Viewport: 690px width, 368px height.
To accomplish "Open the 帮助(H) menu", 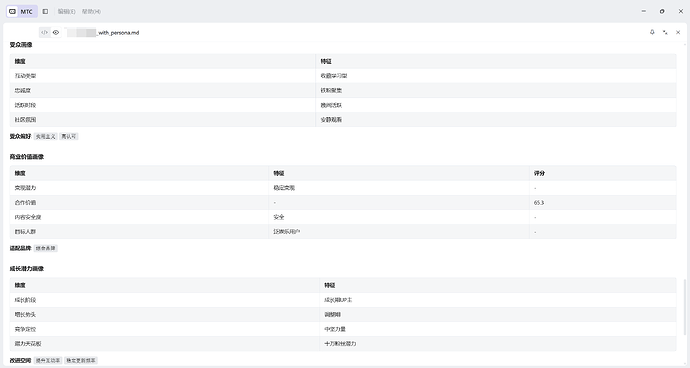I will [x=91, y=11].
